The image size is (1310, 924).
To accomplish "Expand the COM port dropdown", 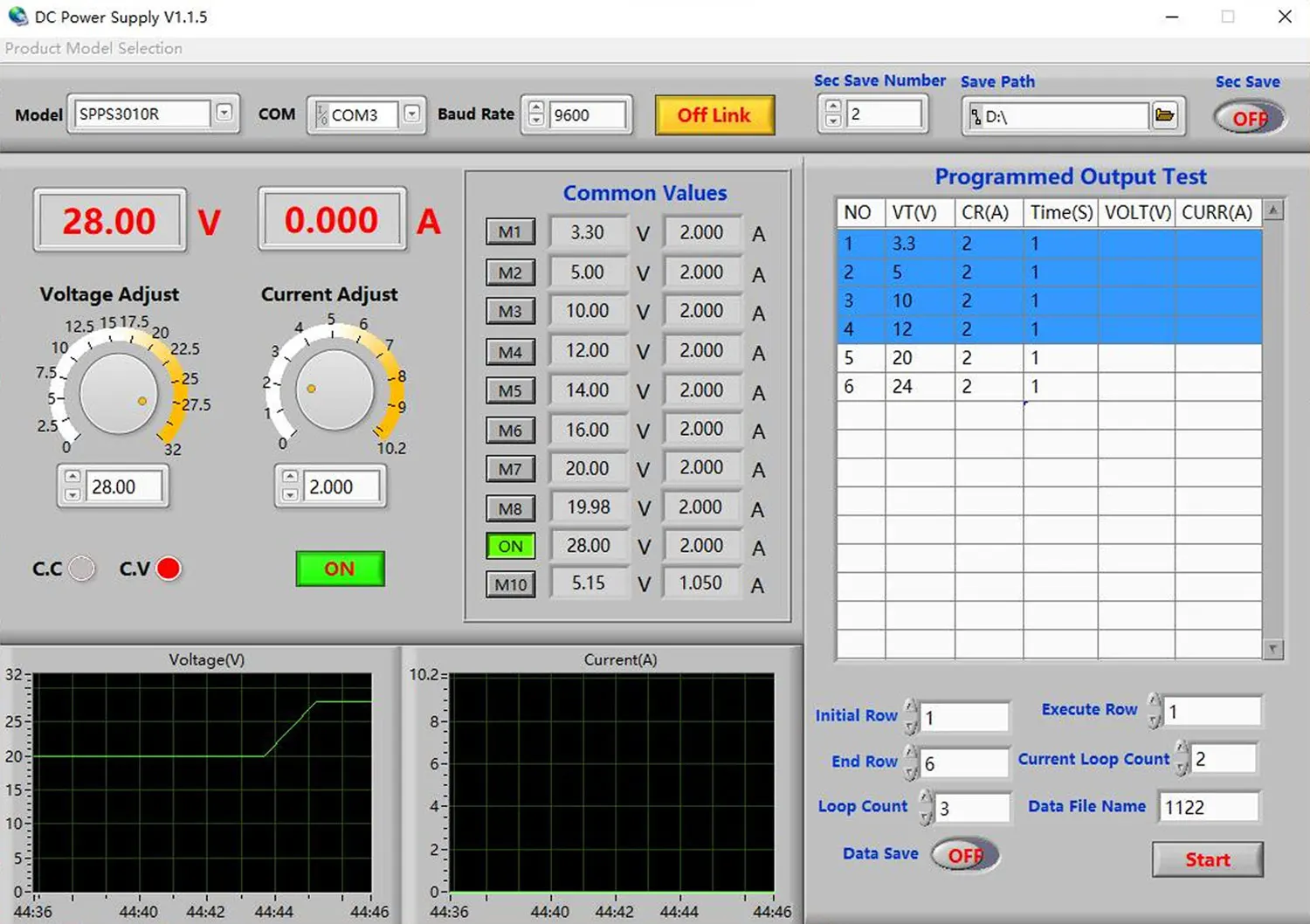I will tap(411, 114).
